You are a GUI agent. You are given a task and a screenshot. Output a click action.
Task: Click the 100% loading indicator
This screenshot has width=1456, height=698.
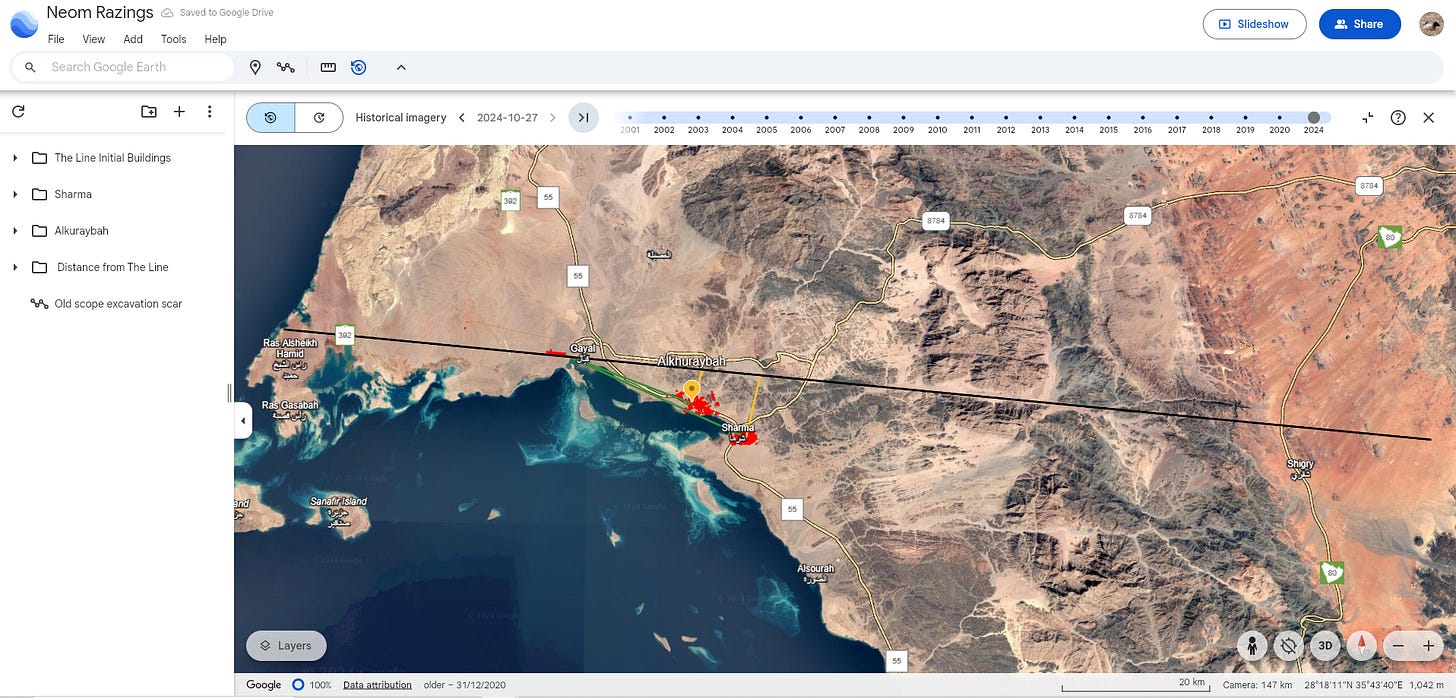(x=309, y=685)
